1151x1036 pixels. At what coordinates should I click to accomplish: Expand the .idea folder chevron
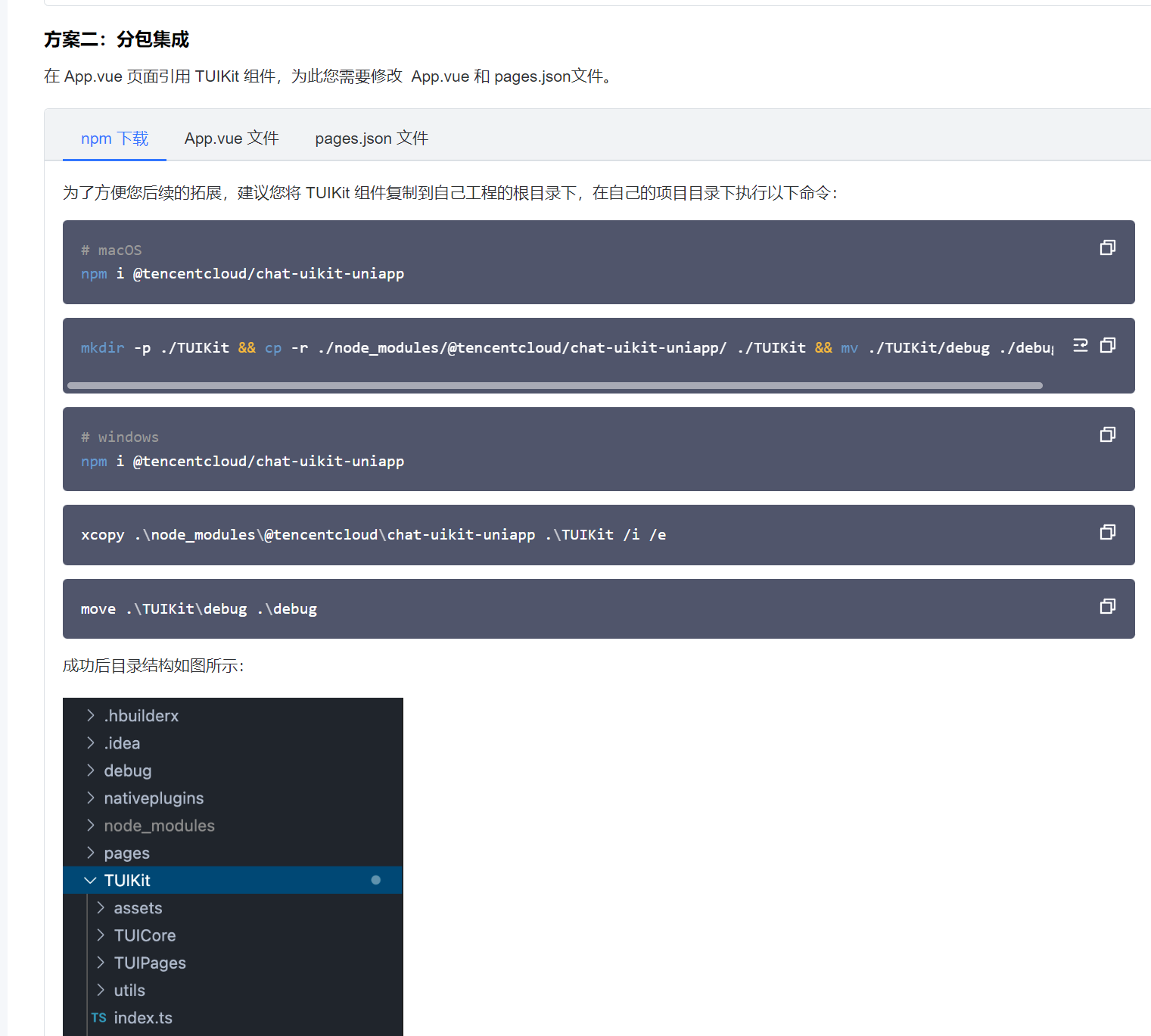[x=91, y=743]
